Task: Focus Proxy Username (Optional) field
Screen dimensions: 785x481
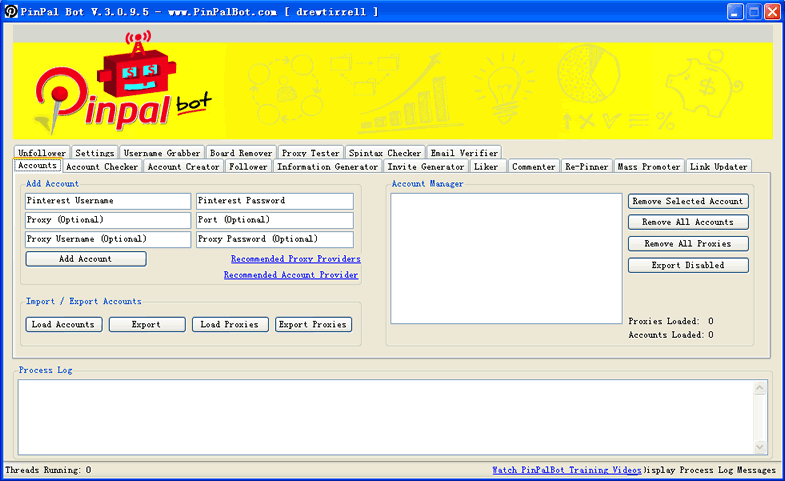Action: coord(108,239)
